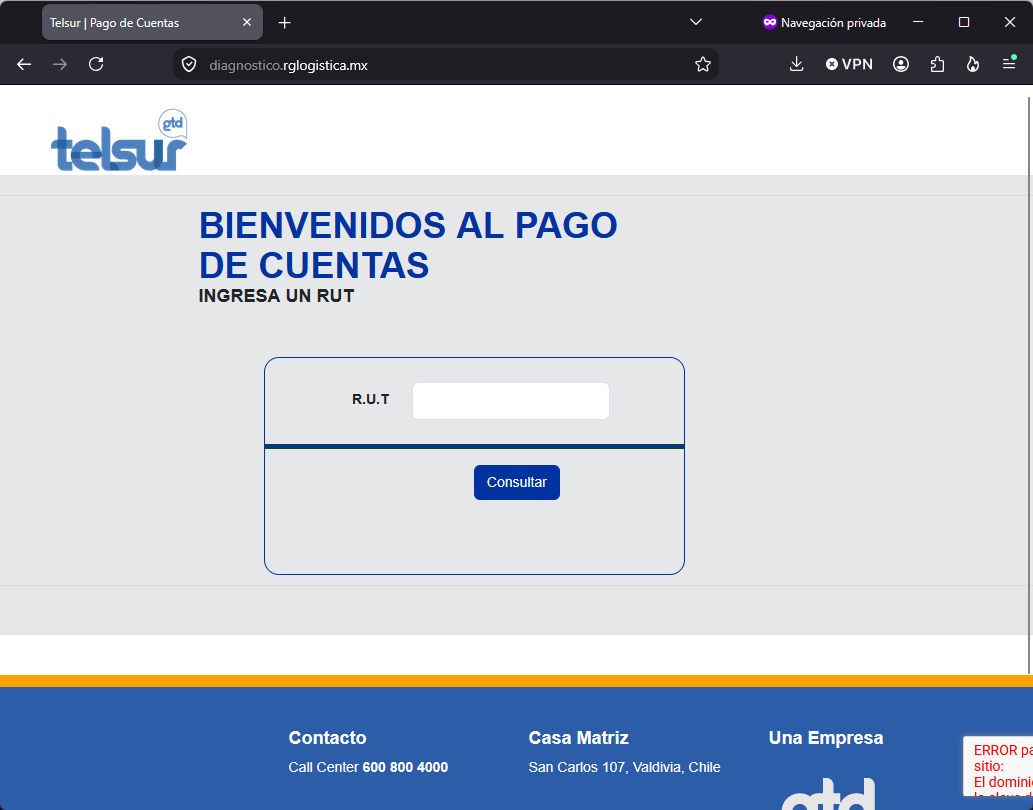Click the Una Empresa footer heading
Image resolution: width=1033 pixels, height=810 pixels.
click(825, 738)
